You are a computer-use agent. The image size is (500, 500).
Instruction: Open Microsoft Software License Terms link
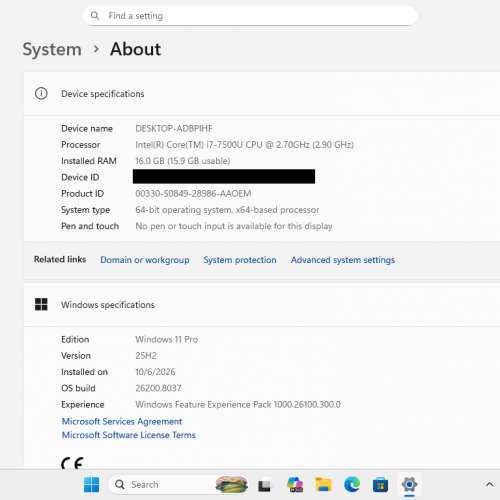[129, 435]
